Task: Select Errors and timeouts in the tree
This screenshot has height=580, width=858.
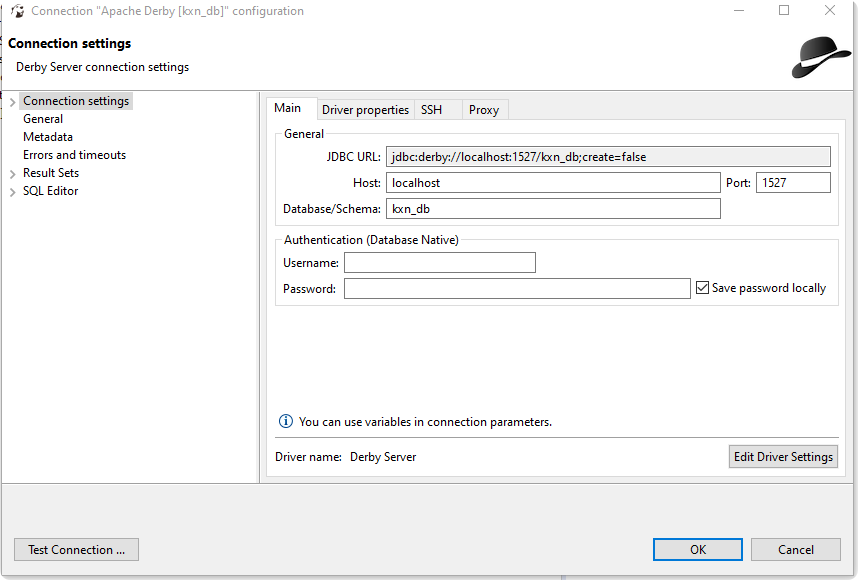Action: (x=74, y=155)
